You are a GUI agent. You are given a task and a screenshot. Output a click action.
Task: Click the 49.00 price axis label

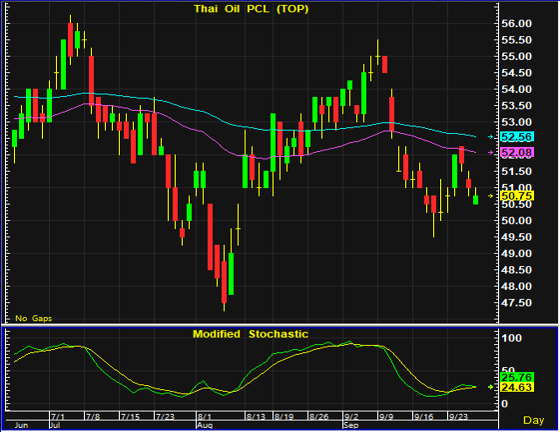coord(516,253)
